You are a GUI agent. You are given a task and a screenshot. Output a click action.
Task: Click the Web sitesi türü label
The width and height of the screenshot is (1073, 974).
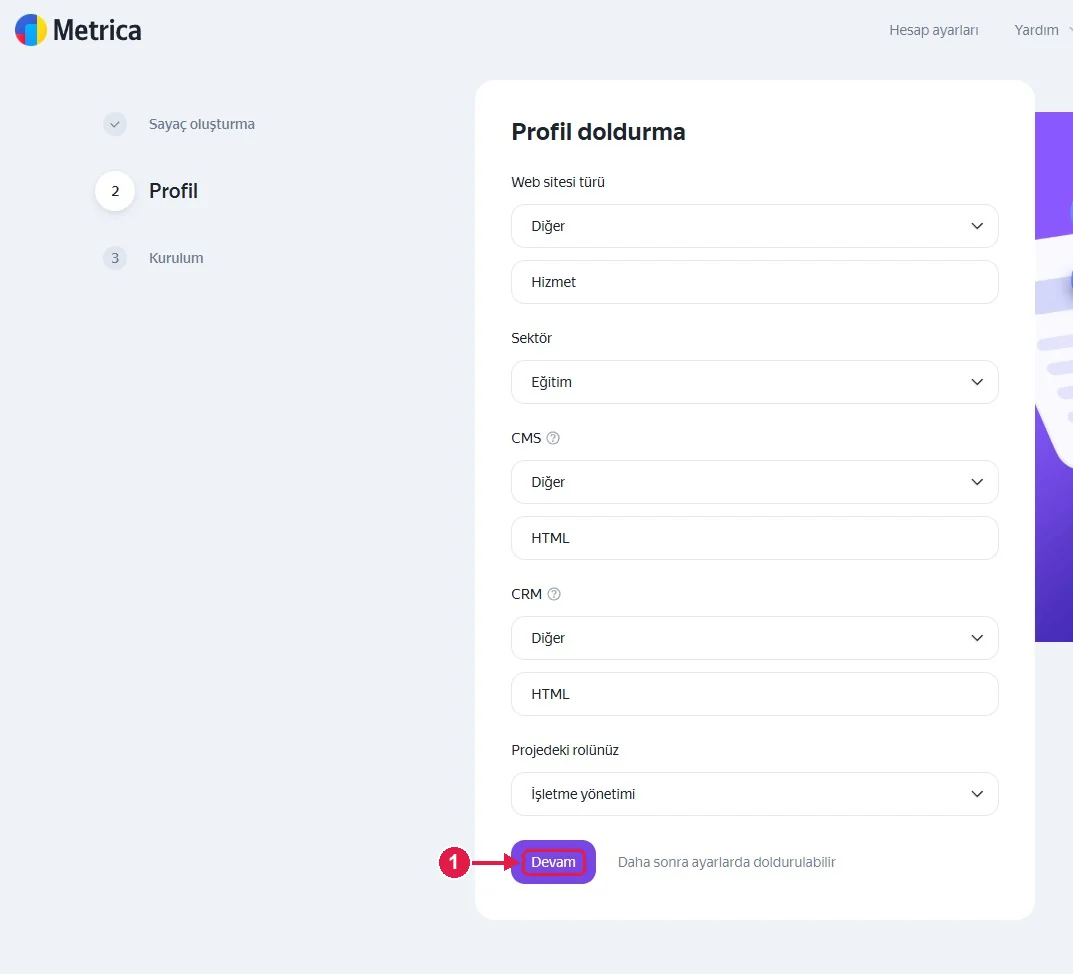[558, 182]
